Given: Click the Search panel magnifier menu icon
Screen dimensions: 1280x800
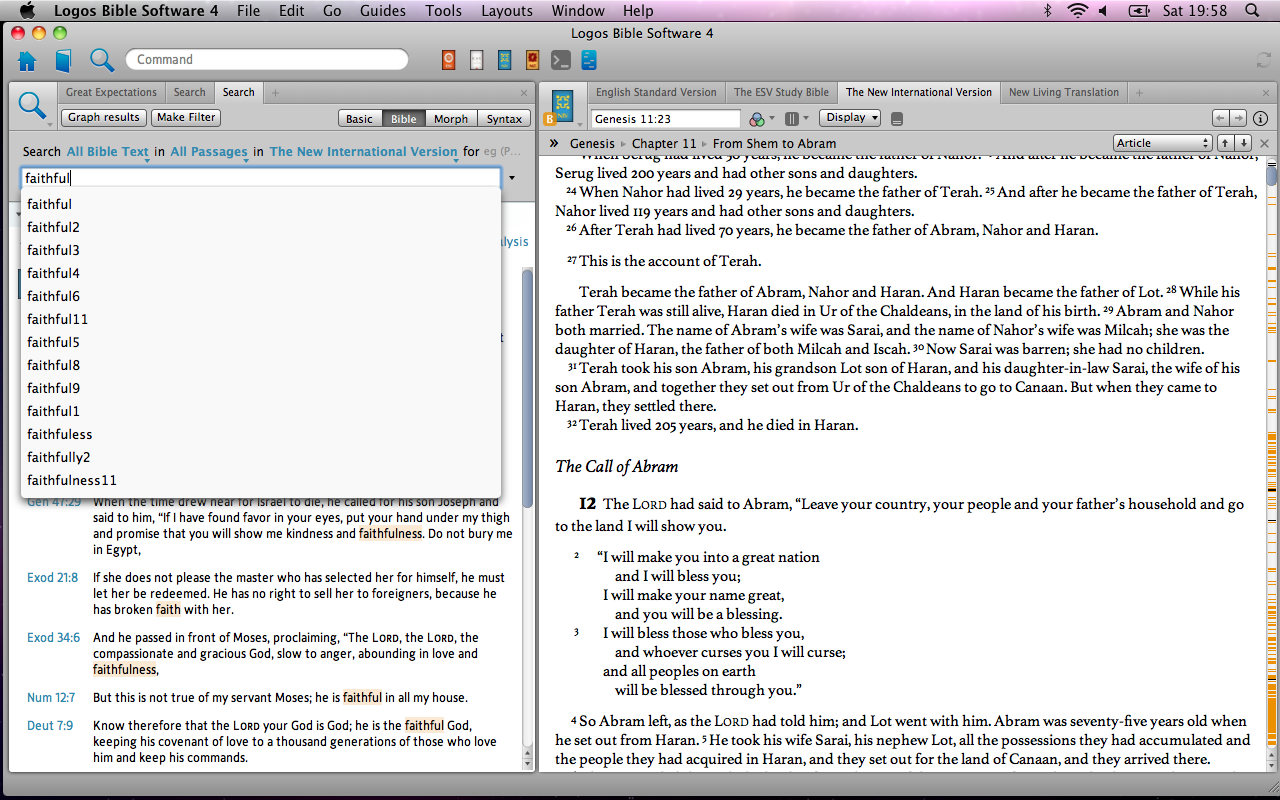Looking at the screenshot, I should [x=33, y=105].
